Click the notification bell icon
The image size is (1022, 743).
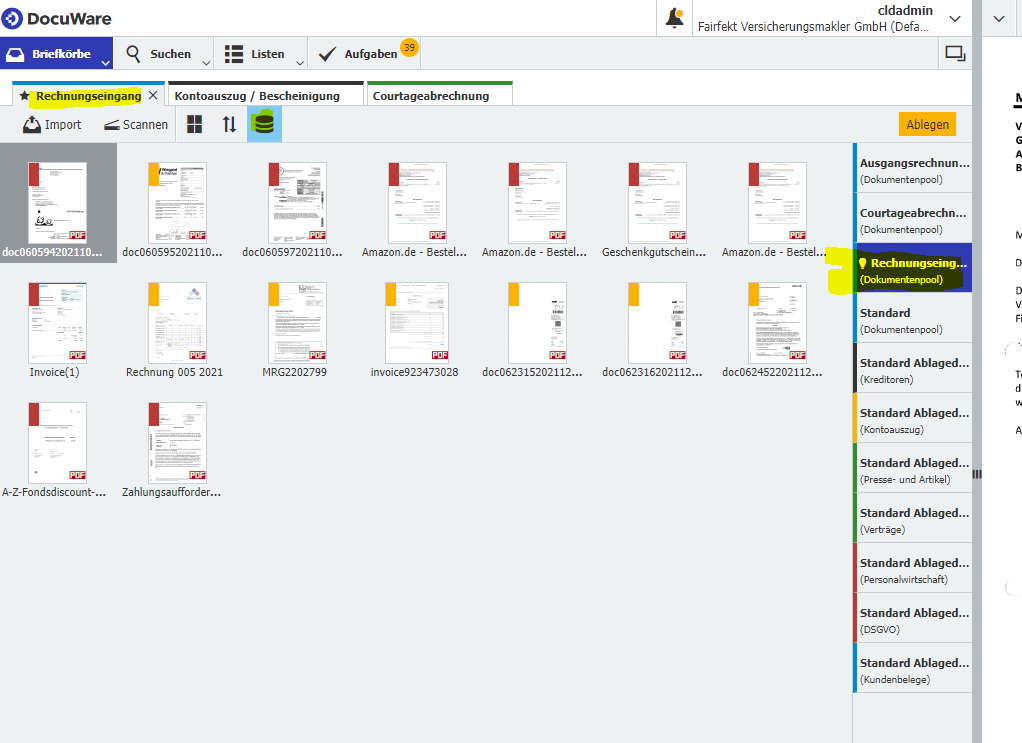tap(675, 18)
